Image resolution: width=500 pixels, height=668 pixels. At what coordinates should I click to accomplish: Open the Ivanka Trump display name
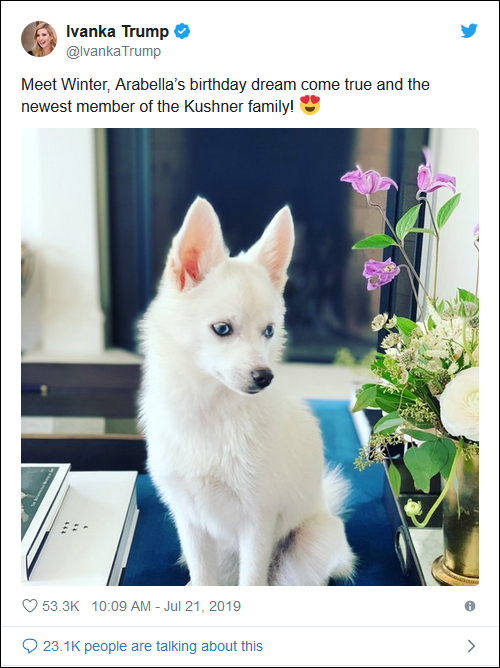tap(118, 31)
